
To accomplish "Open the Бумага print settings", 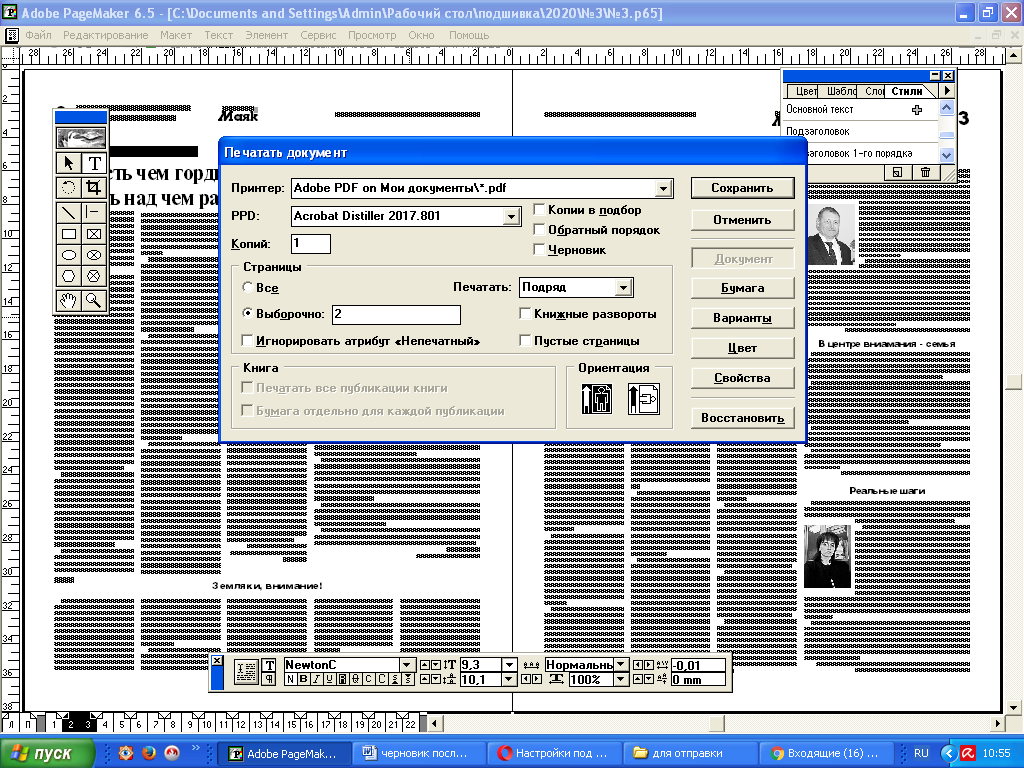I will click(x=743, y=288).
